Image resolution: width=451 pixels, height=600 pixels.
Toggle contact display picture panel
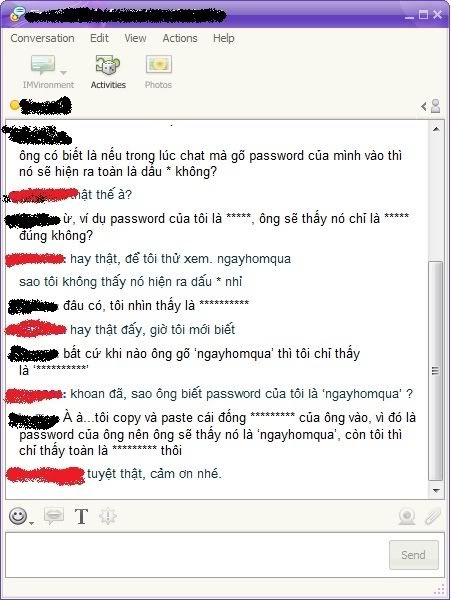click(x=431, y=106)
